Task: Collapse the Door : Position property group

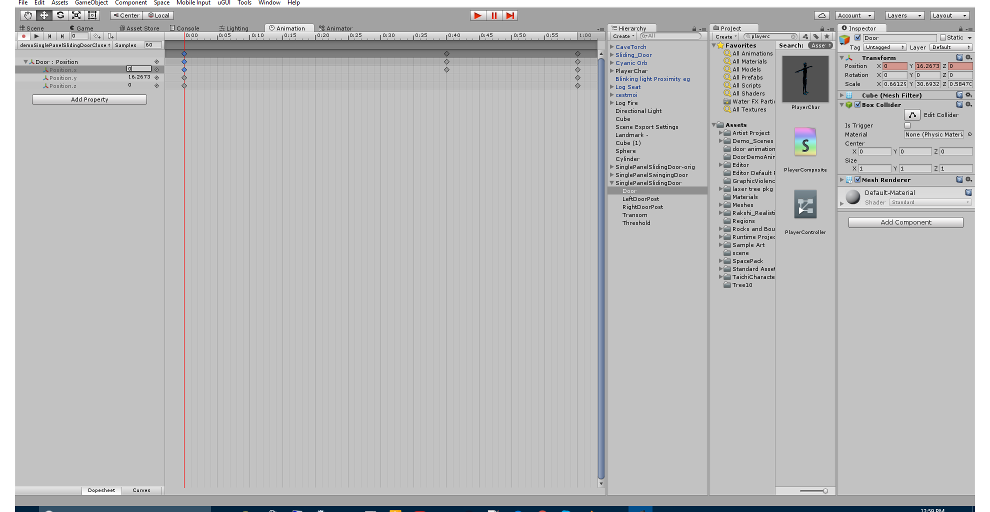Action: [x=26, y=62]
